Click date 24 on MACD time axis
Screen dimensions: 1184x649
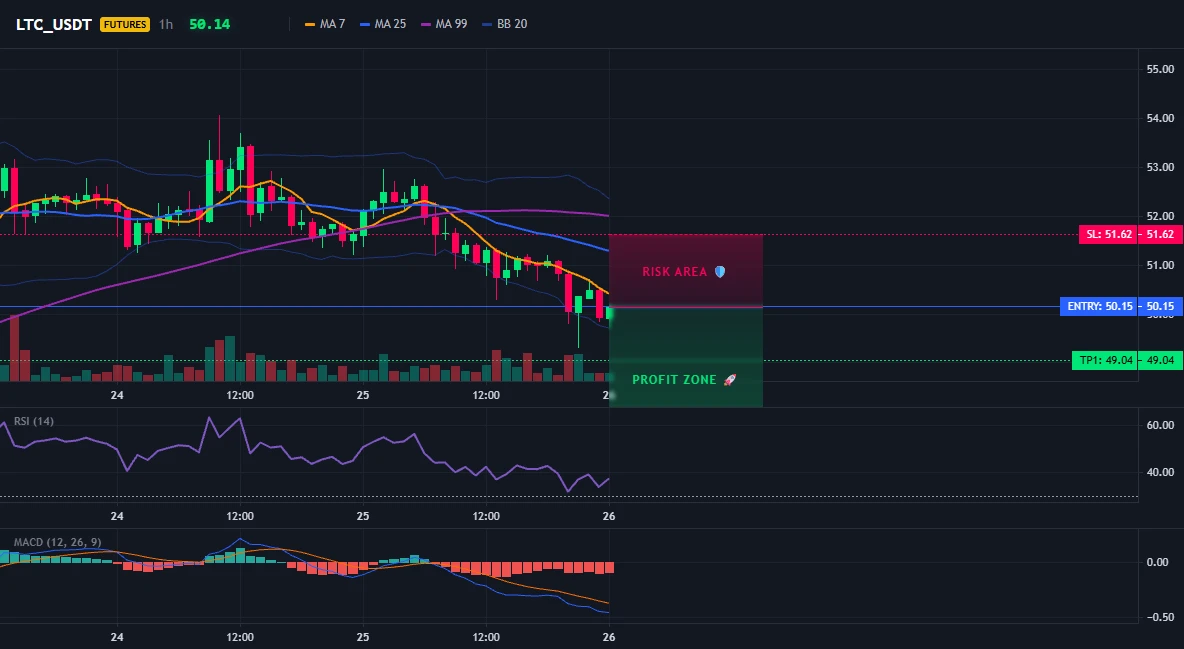coord(117,637)
